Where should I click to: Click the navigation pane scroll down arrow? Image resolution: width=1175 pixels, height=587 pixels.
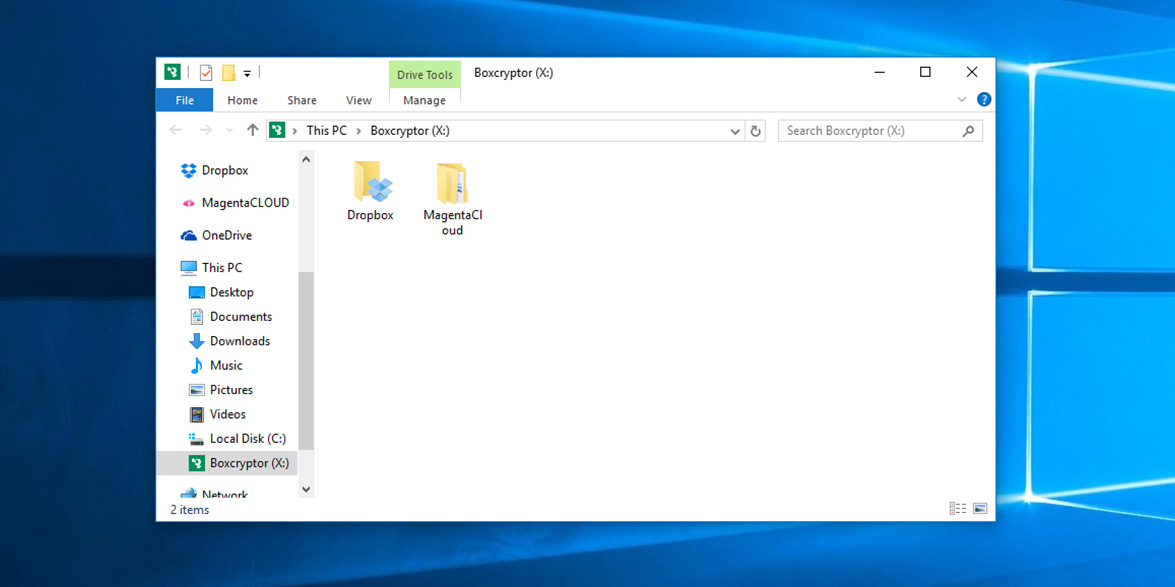306,489
